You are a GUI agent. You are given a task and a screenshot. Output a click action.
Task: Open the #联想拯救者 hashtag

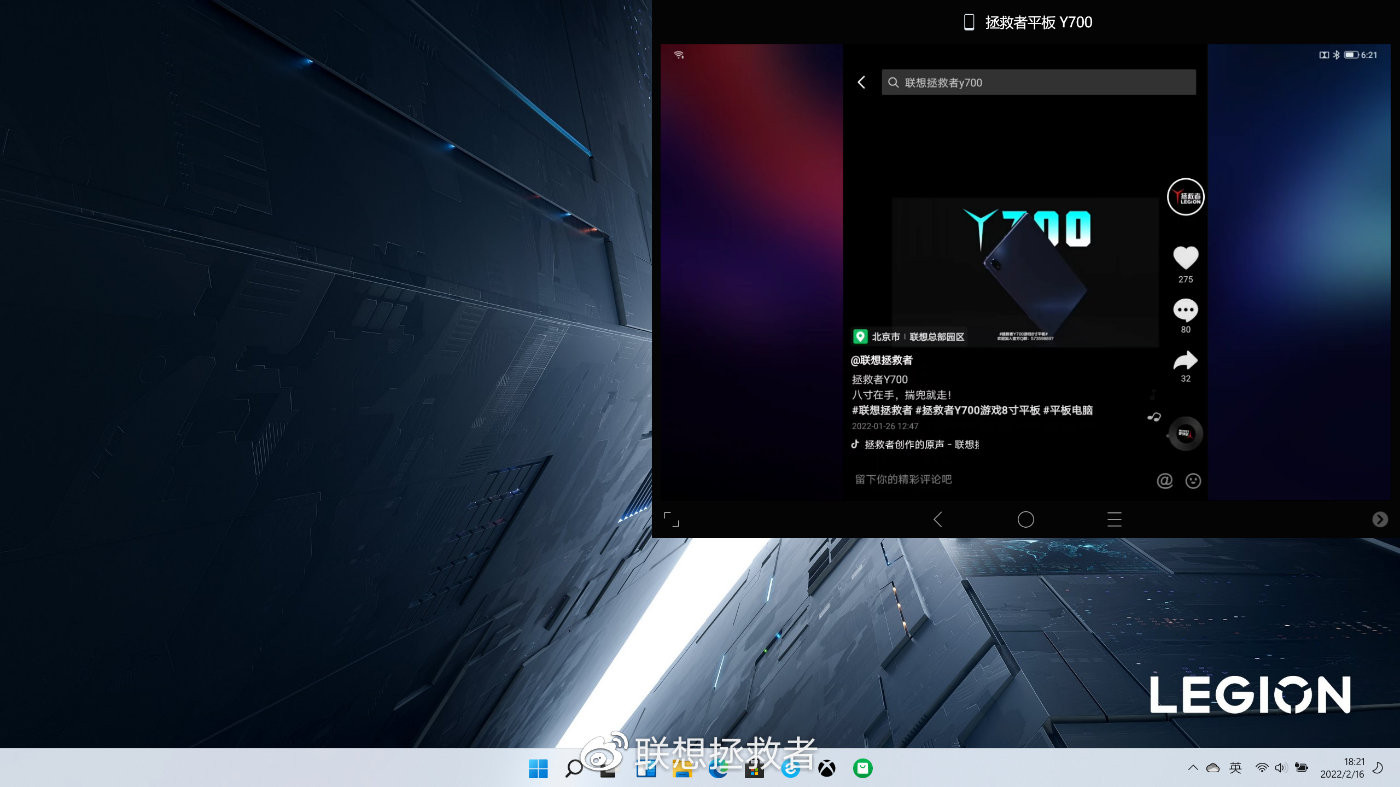tap(882, 410)
